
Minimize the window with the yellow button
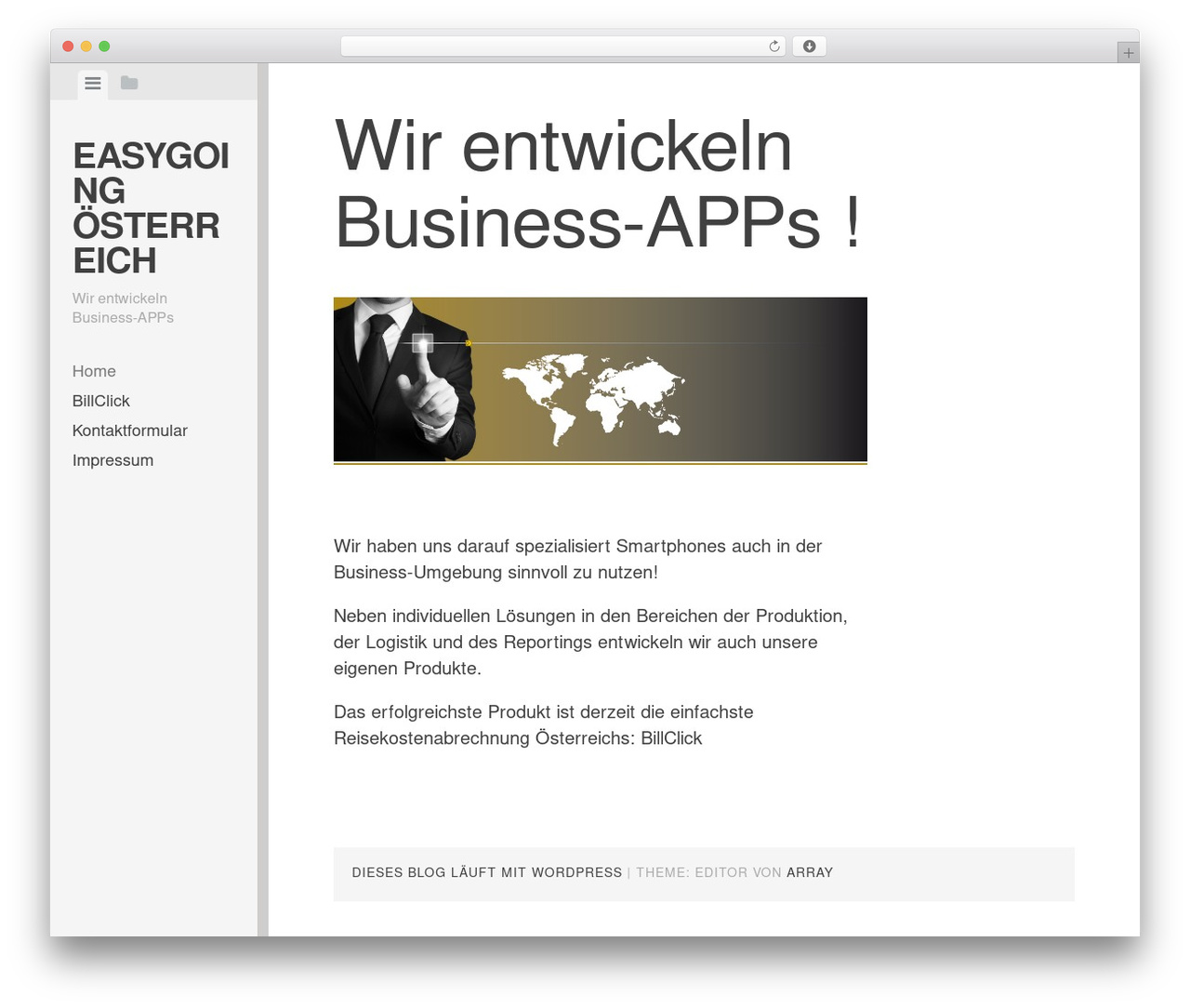click(x=86, y=46)
